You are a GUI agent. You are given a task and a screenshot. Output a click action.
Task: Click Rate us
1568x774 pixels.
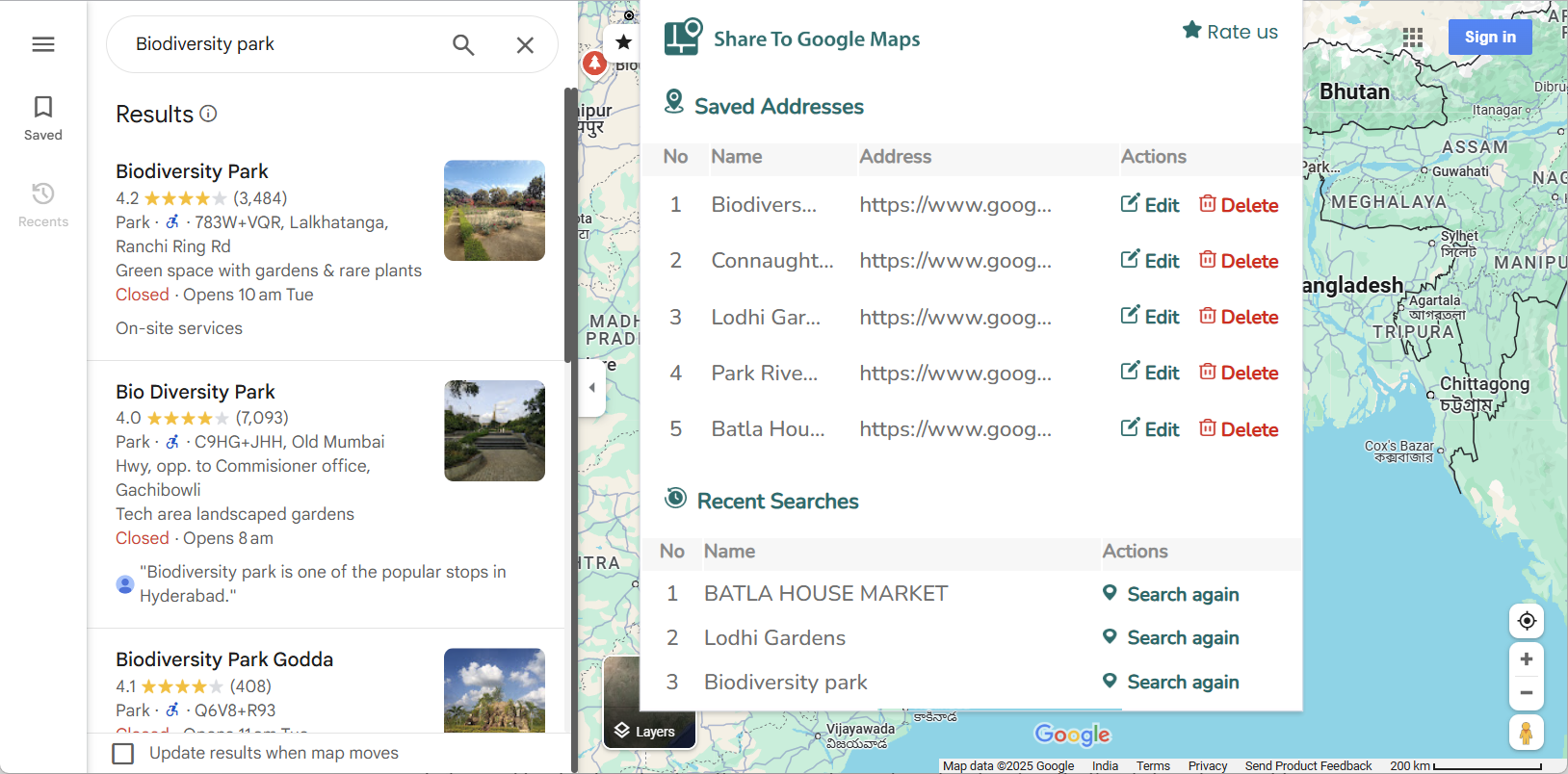click(x=1230, y=31)
